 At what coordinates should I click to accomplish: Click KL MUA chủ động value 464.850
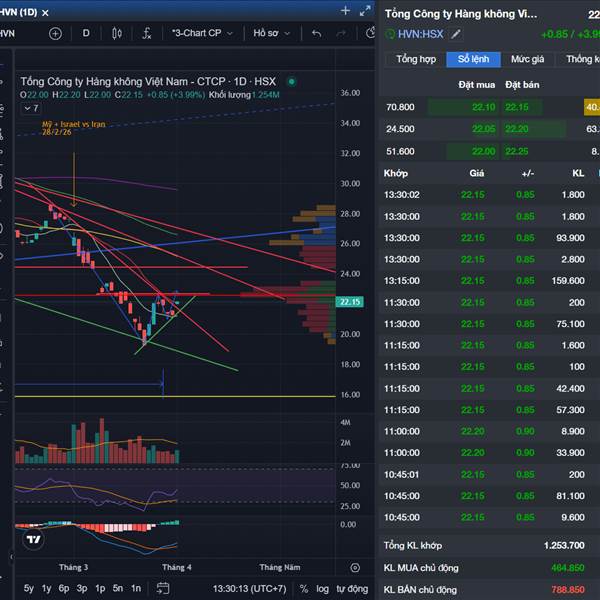coord(568,568)
